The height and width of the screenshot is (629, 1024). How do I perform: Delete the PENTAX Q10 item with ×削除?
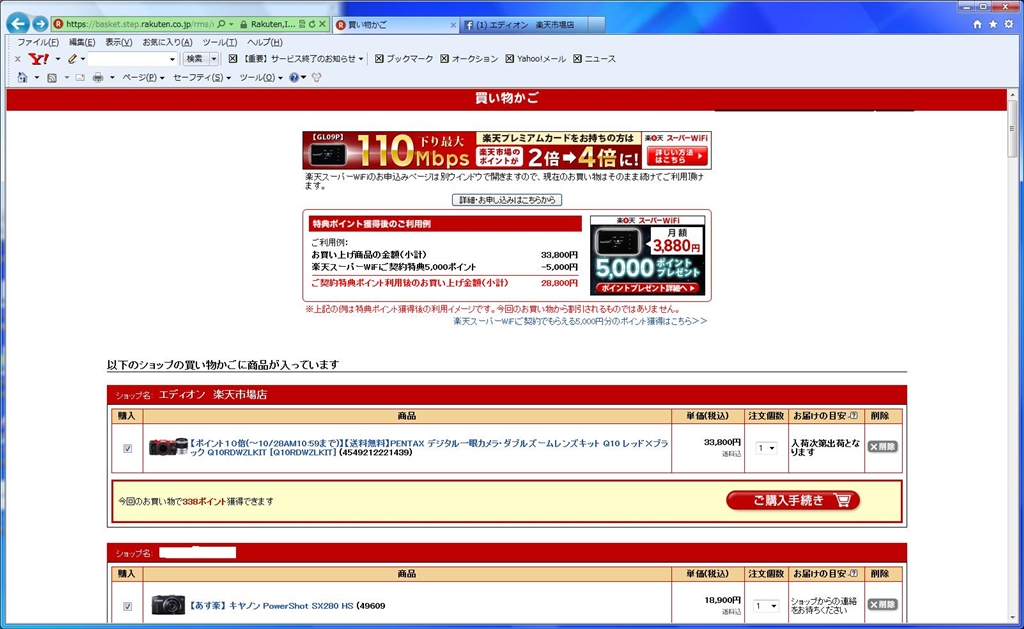point(882,447)
